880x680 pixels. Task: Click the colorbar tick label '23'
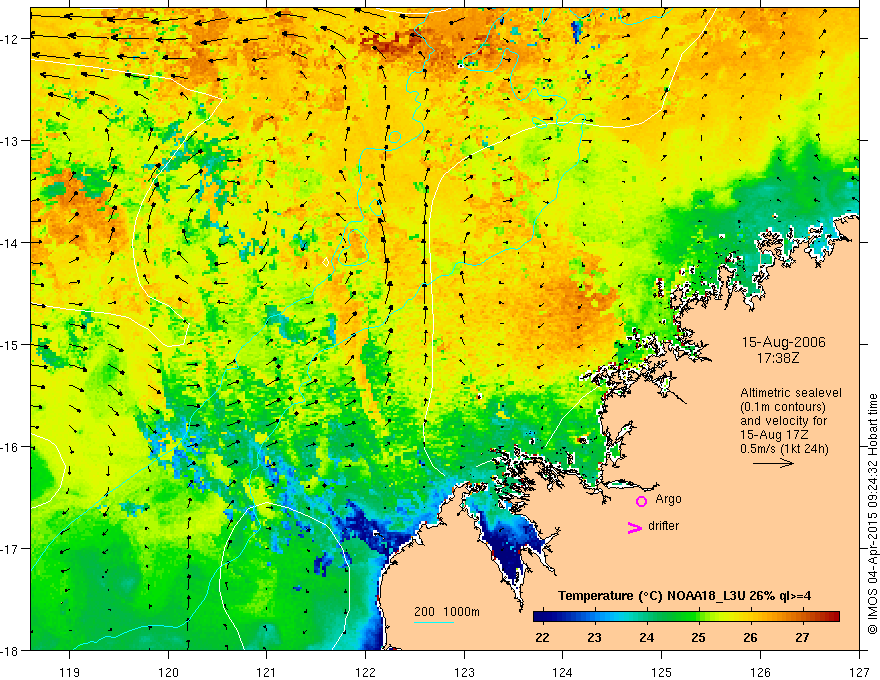594,638
